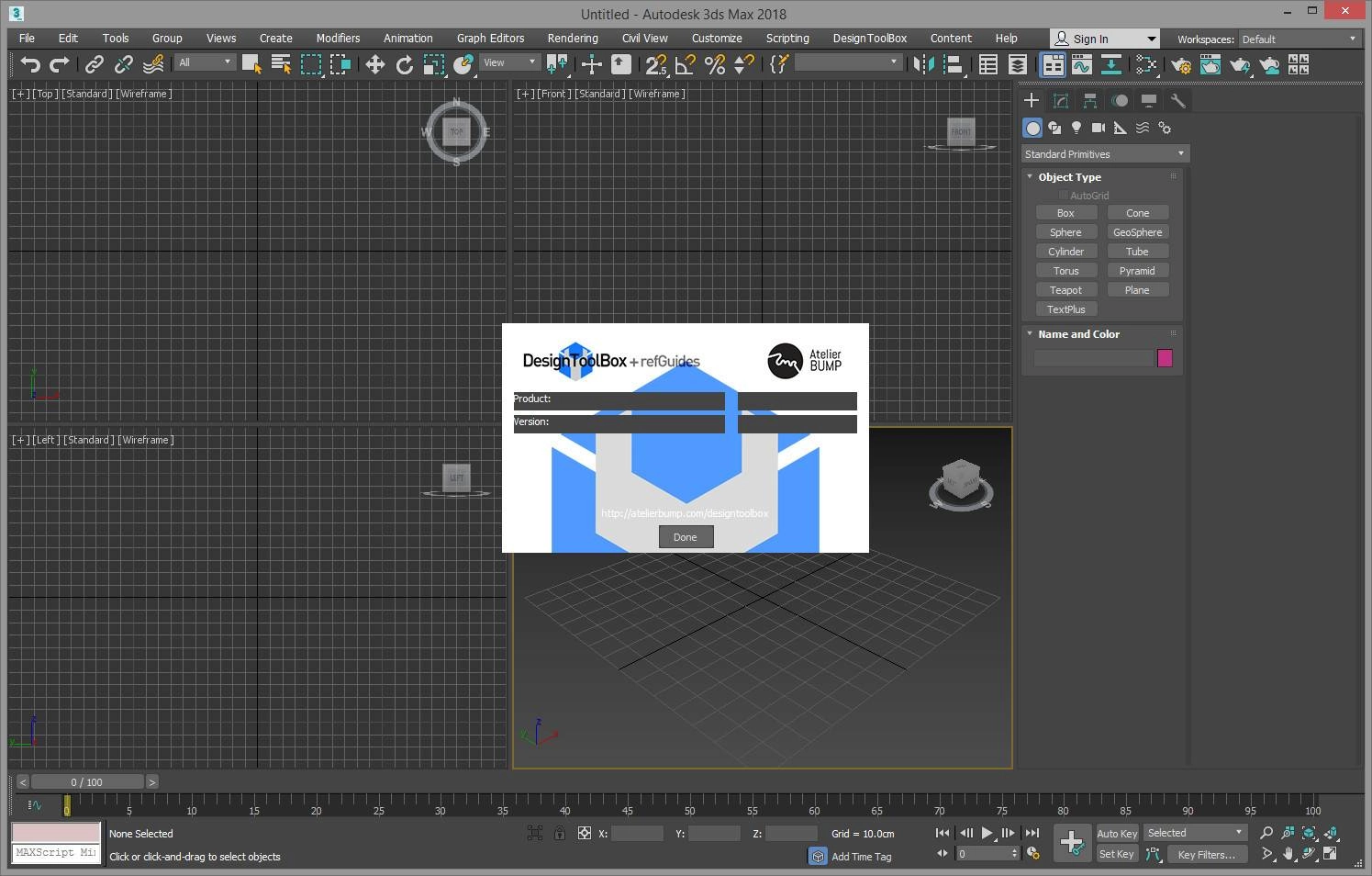Collapse the Object Type rollout
This screenshot has height=876, width=1372.
coord(1069,177)
